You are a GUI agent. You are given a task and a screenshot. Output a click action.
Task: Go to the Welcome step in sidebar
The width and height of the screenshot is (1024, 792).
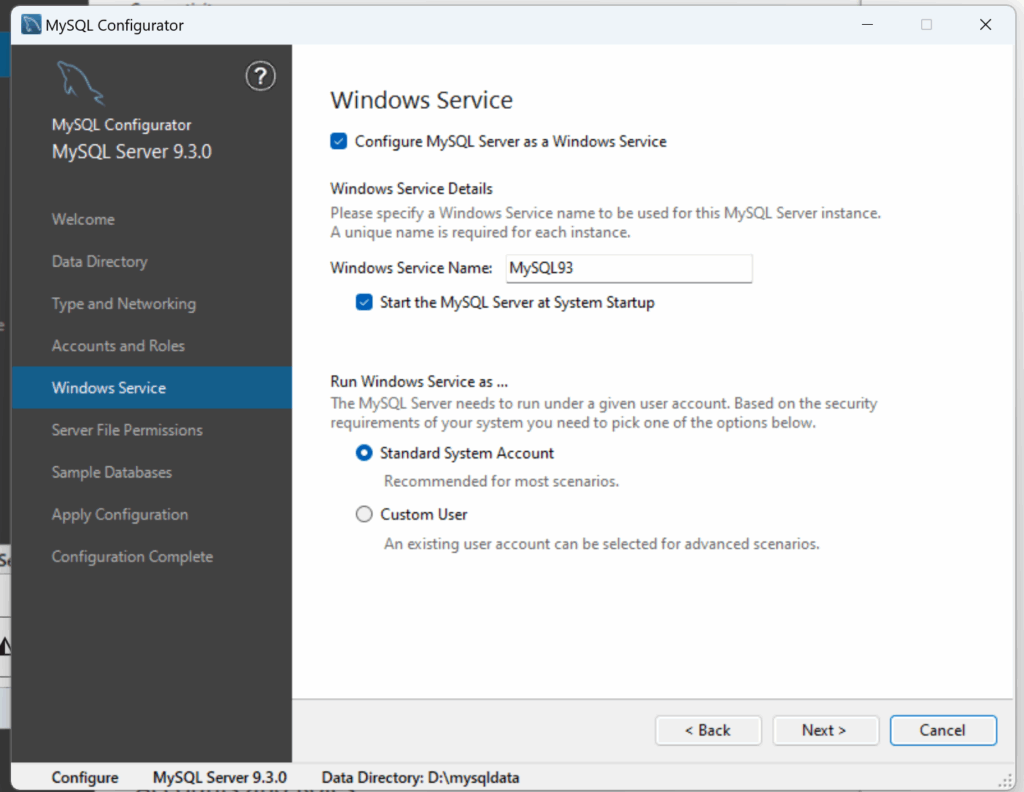83,219
